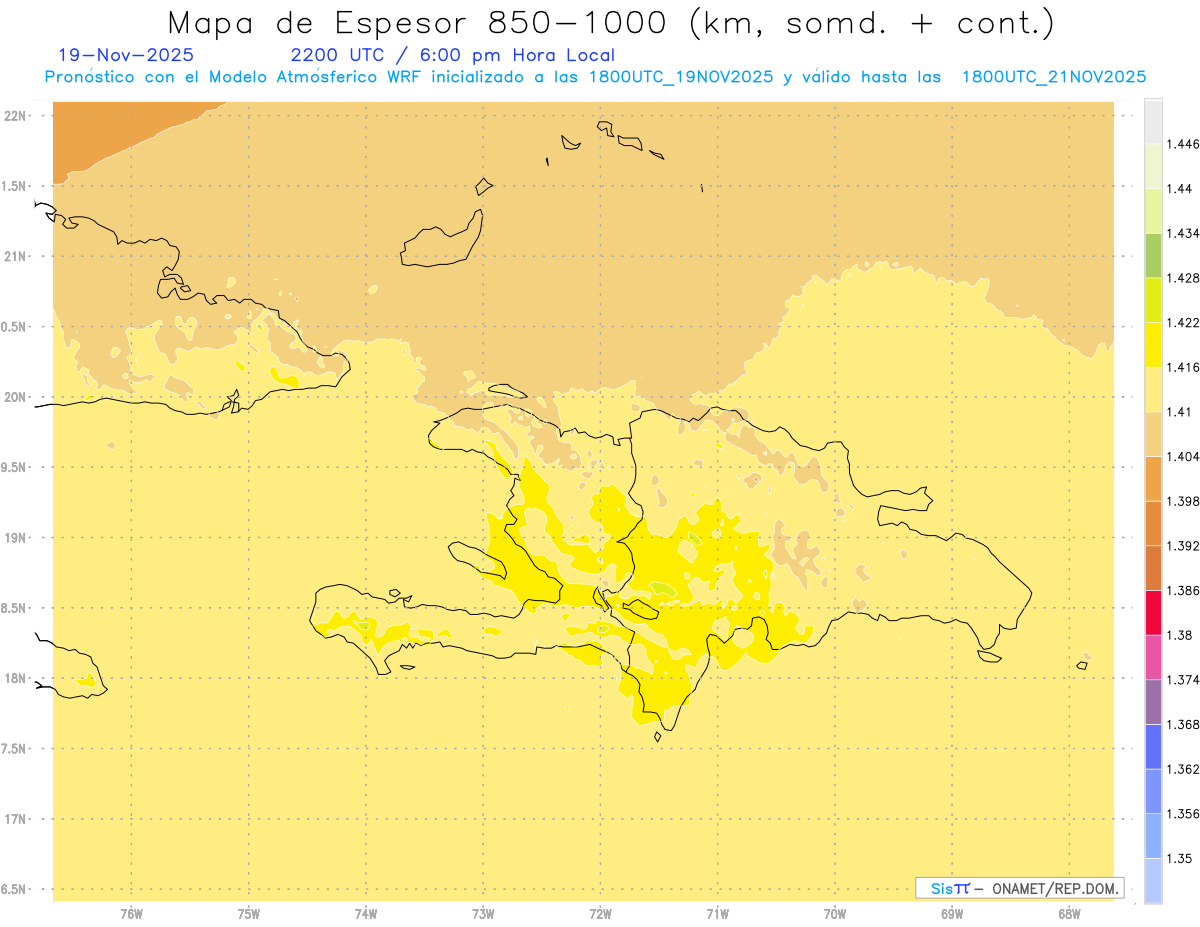This screenshot has width=1200, height=927.
Task: Click the purple legend band above 1.368
Action: (x=1153, y=701)
